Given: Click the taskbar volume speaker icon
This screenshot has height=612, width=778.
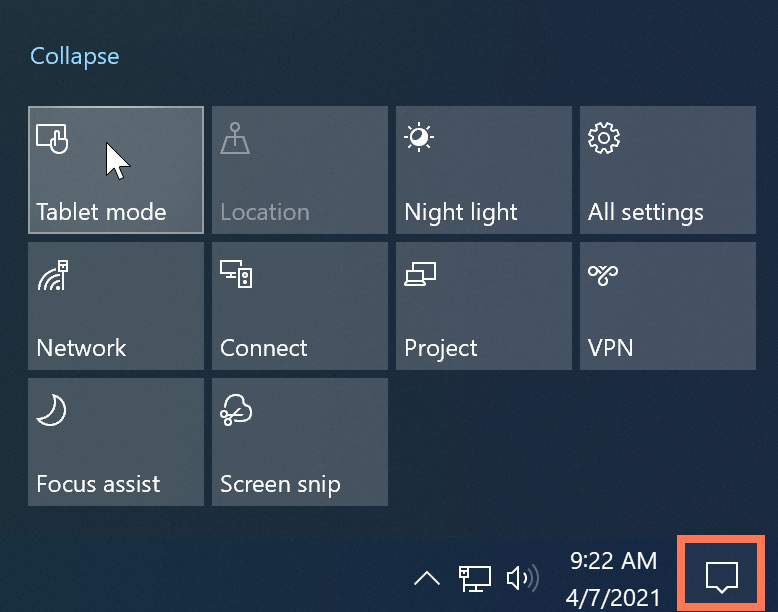Looking at the screenshot, I should pyautogui.click(x=522, y=577).
